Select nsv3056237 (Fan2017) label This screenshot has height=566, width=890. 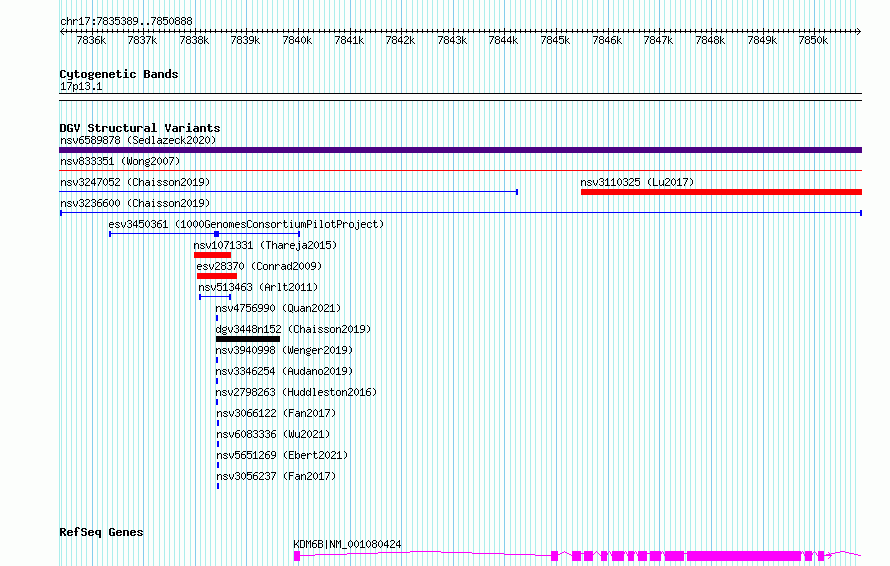(x=276, y=476)
